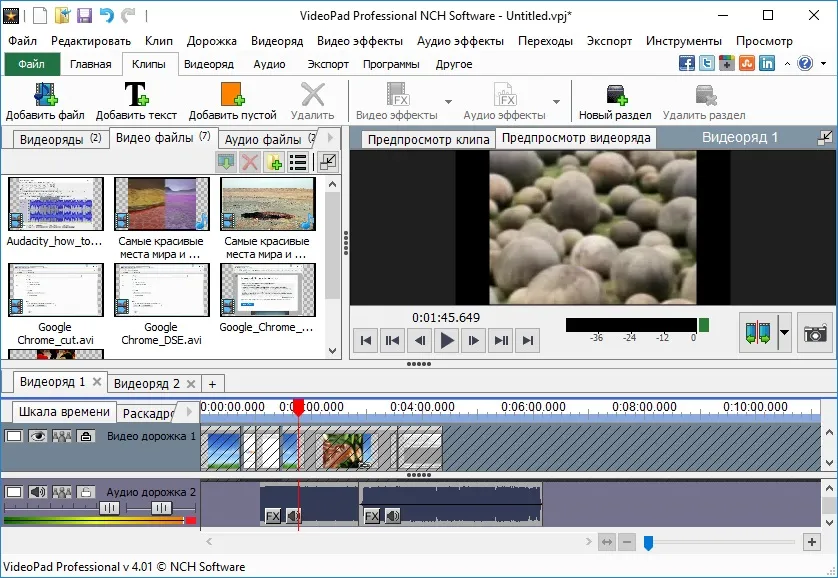This screenshot has width=838, height=578.
Task: Click the timeline zoom slider handle
Action: 648,543
